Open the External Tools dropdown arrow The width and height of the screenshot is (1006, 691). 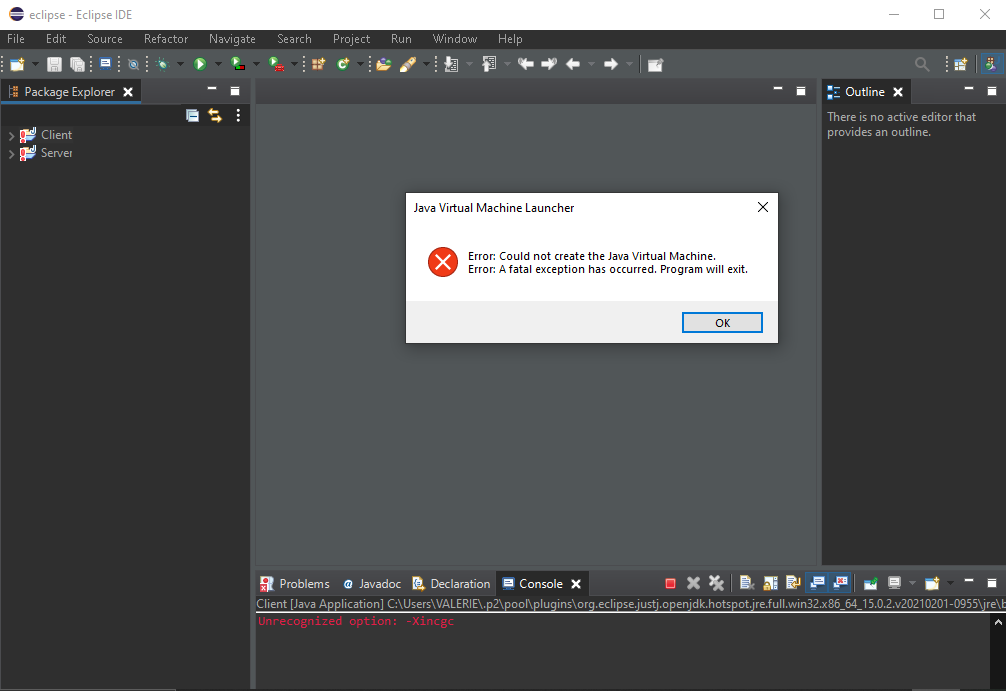click(x=294, y=64)
